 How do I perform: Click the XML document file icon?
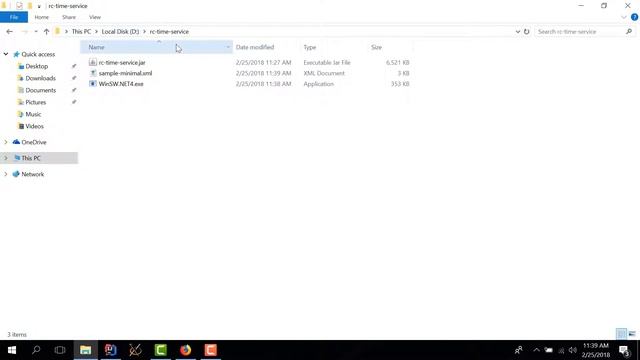(x=93, y=73)
